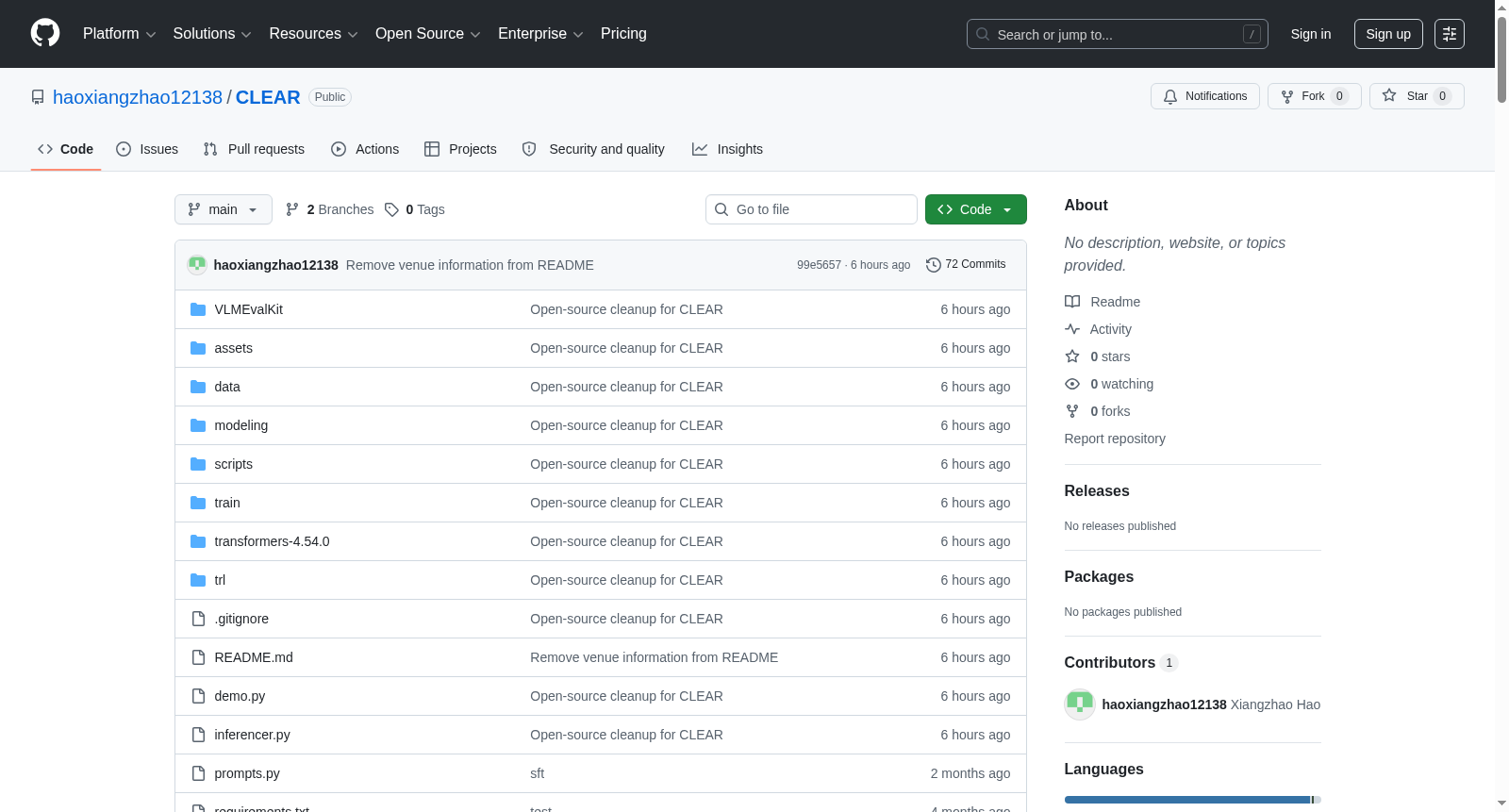
Task: Click the Search or jump to field
Action: [1118, 34]
